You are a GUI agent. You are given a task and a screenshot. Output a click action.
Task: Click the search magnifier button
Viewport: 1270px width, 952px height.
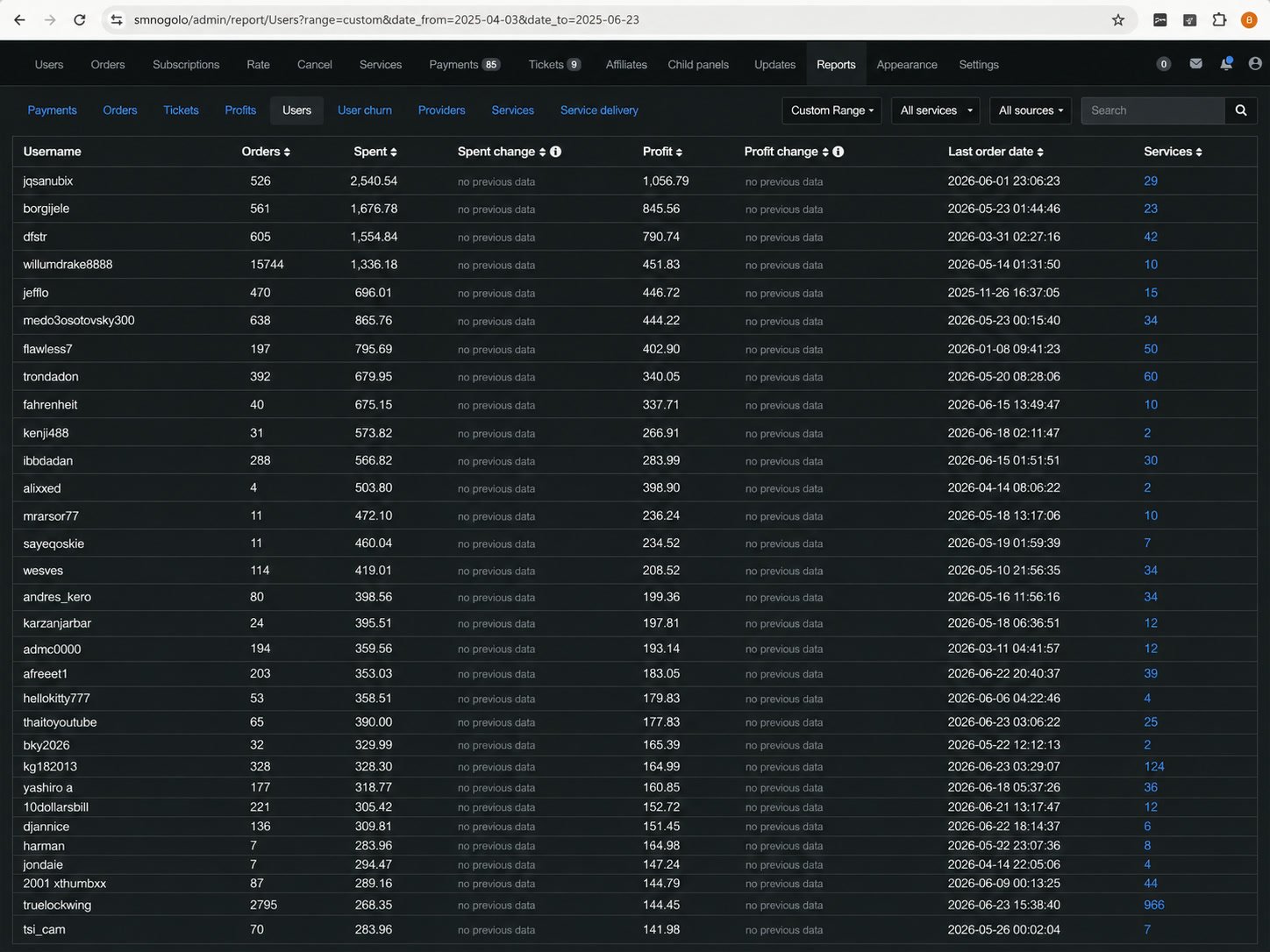[x=1241, y=110]
